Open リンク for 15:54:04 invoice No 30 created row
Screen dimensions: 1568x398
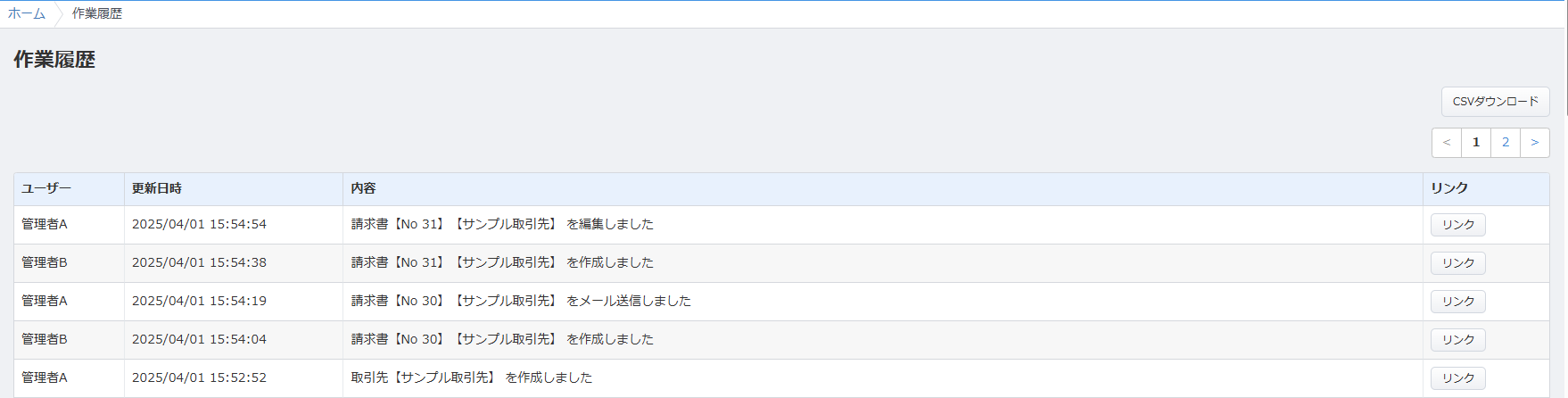pos(1458,340)
